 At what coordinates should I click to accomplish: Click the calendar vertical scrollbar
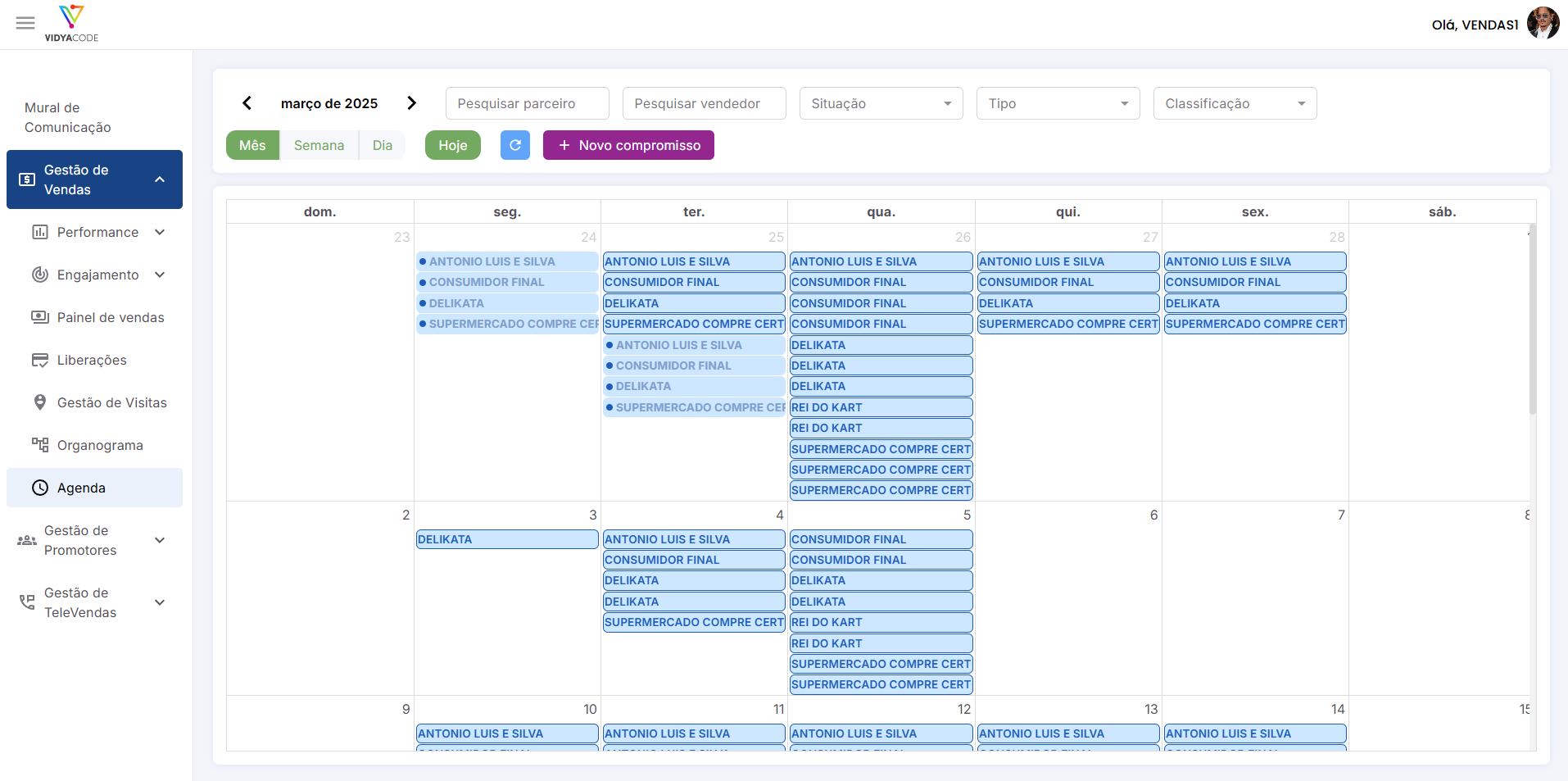1532,320
